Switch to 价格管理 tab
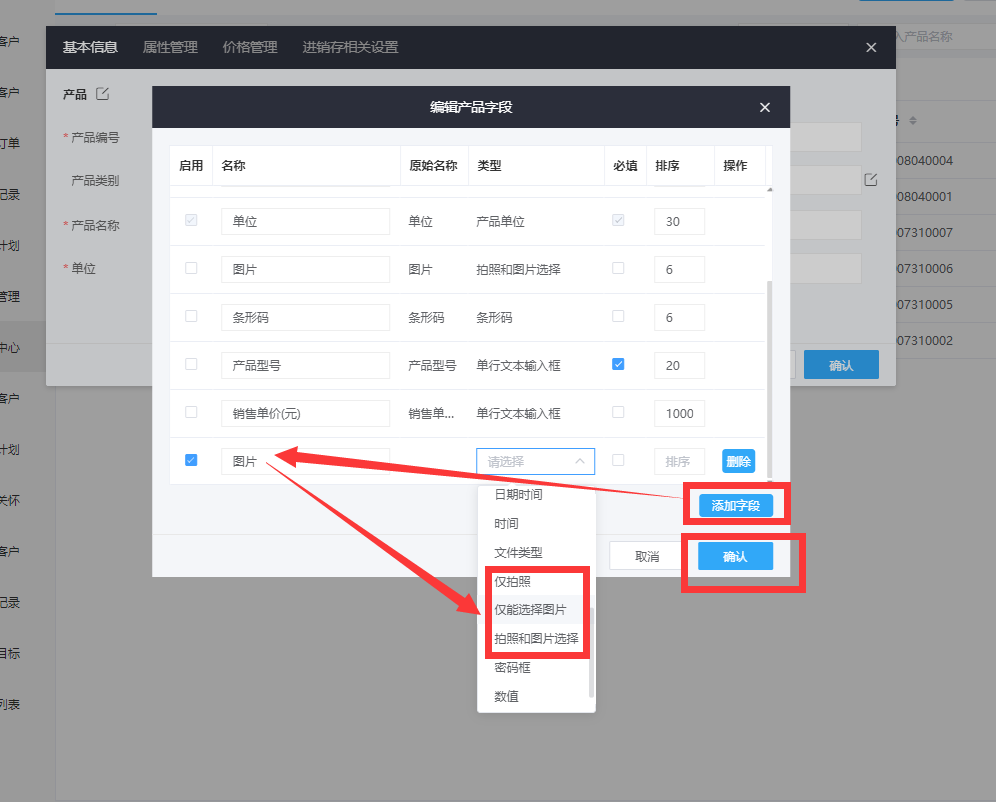Screen dimensions: 996x802 tap(250, 48)
